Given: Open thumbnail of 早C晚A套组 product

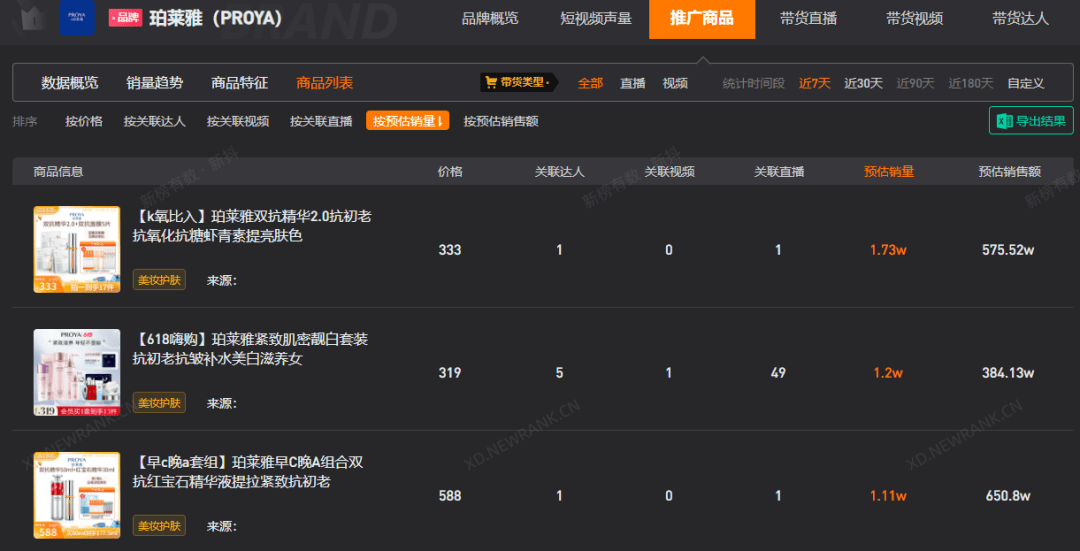Looking at the screenshot, I should (77, 495).
